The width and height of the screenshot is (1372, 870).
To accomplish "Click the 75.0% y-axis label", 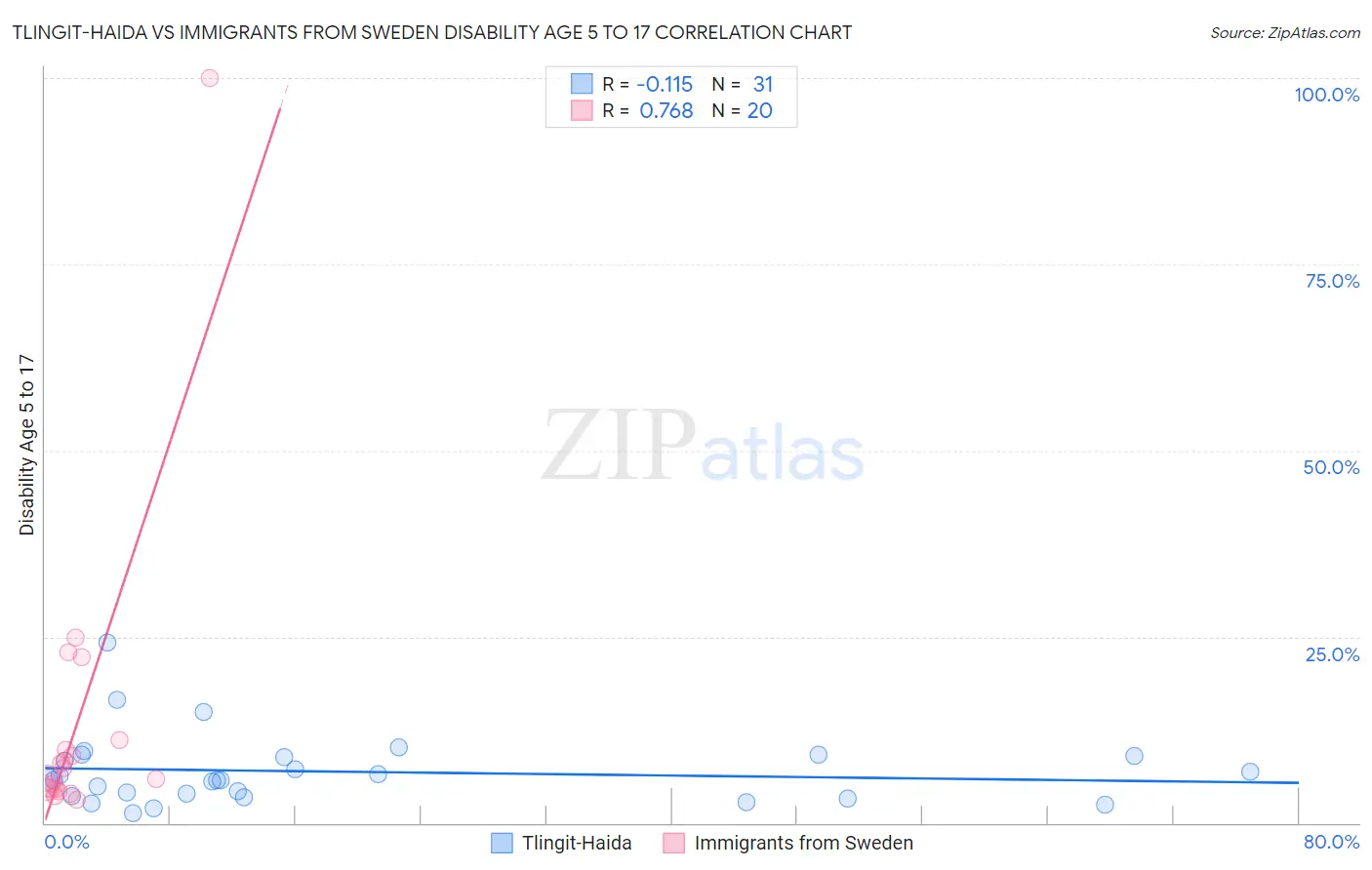I will (1332, 281).
